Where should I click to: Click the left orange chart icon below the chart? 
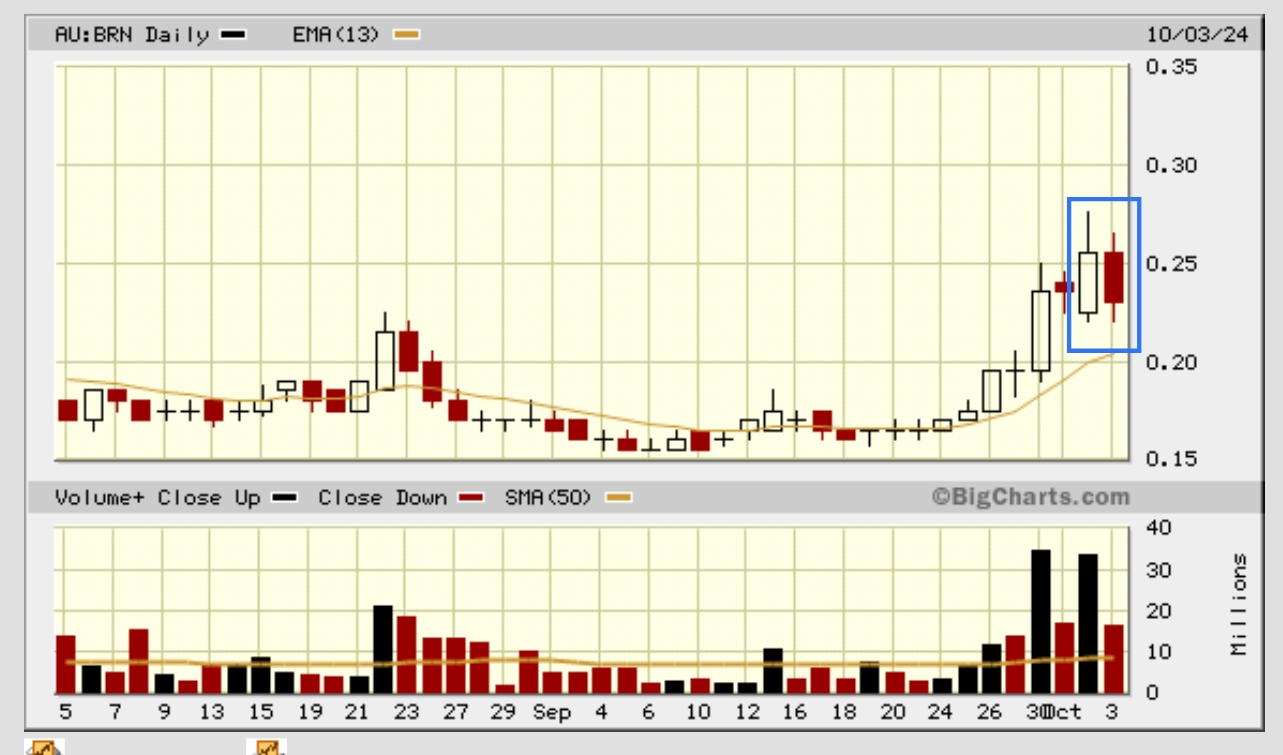point(44,747)
